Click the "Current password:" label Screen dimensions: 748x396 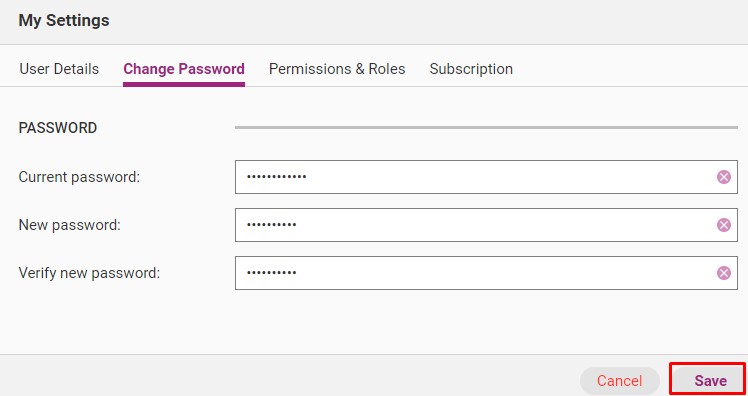[x=79, y=177]
